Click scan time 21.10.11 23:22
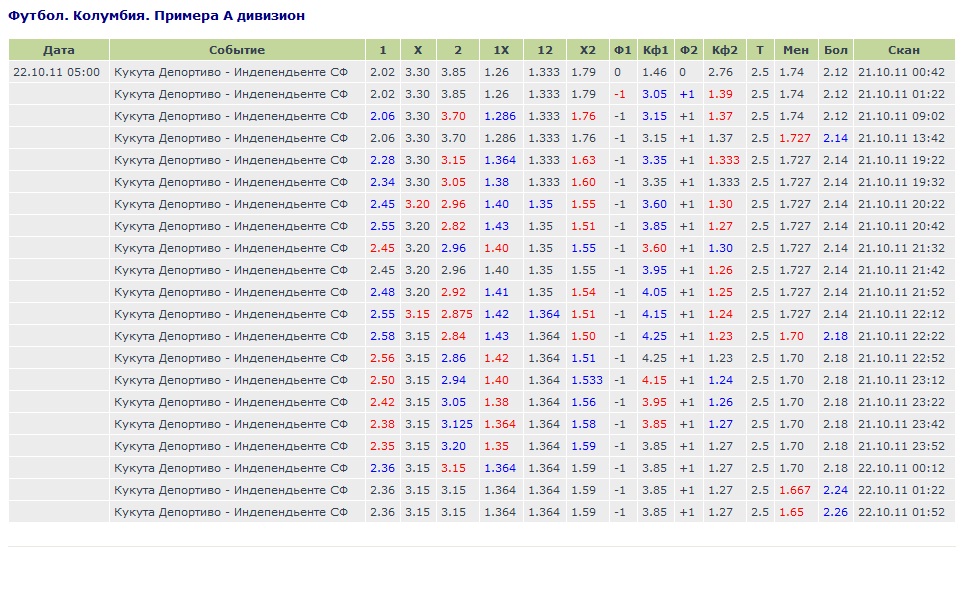Screen dimensions: 963x614 [x=902, y=402]
